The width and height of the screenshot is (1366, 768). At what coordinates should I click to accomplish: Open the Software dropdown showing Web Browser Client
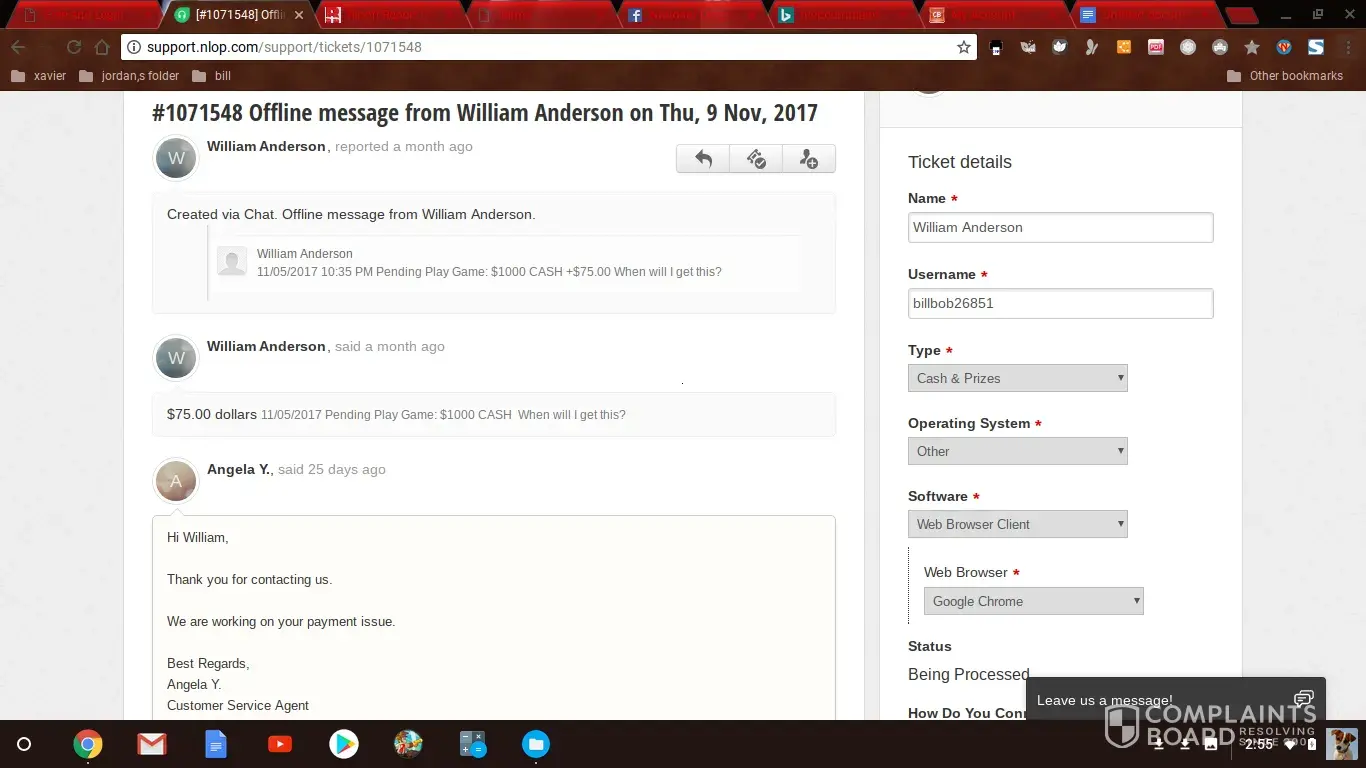(1017, 524)
